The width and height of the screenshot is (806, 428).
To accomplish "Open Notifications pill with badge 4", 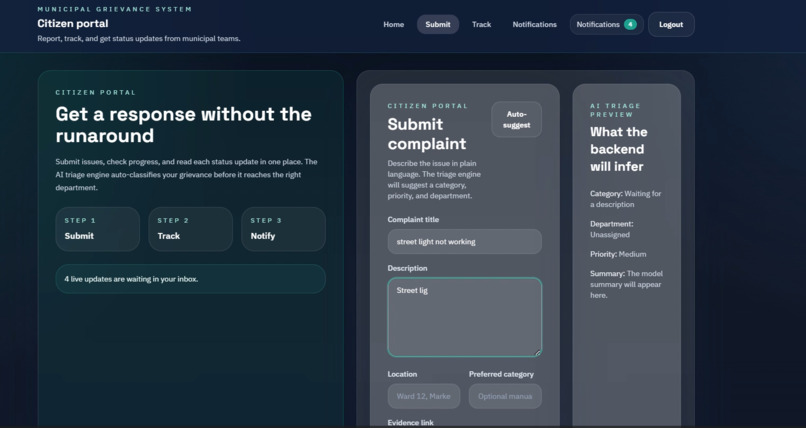I will coord(607,24).
